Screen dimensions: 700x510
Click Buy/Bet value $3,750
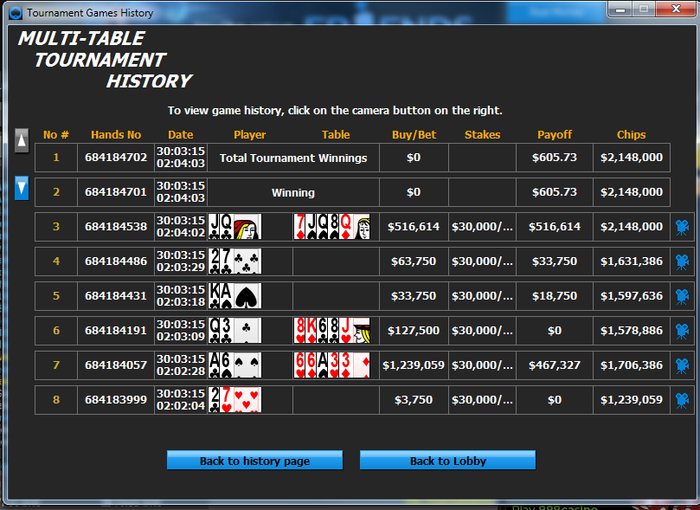click(x=413, y=400)
